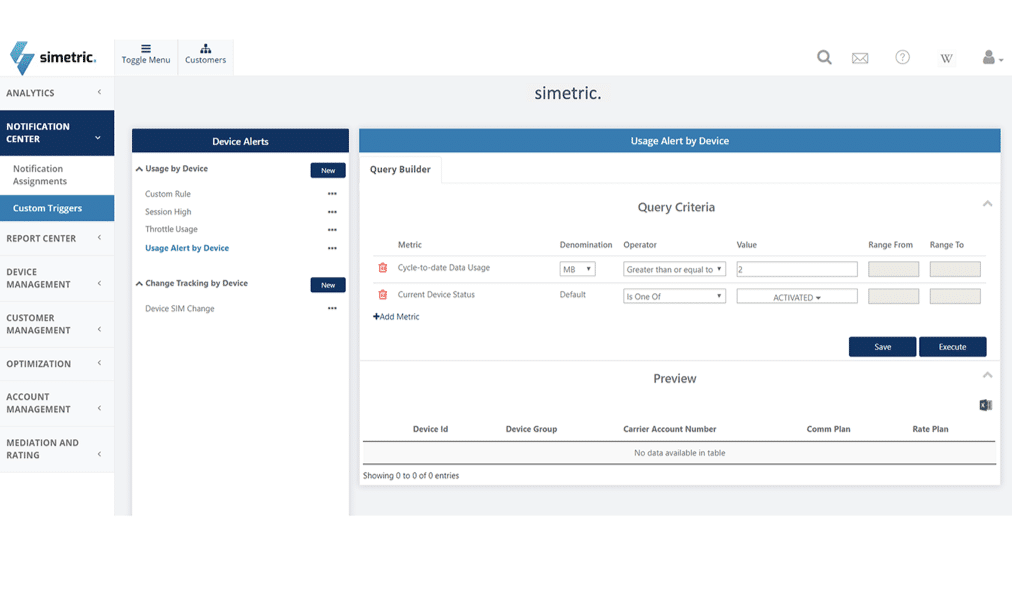Sort preview by Device Id column
Image resolution: width=1012 pixels, height=594 pixels.
[430, 429]
